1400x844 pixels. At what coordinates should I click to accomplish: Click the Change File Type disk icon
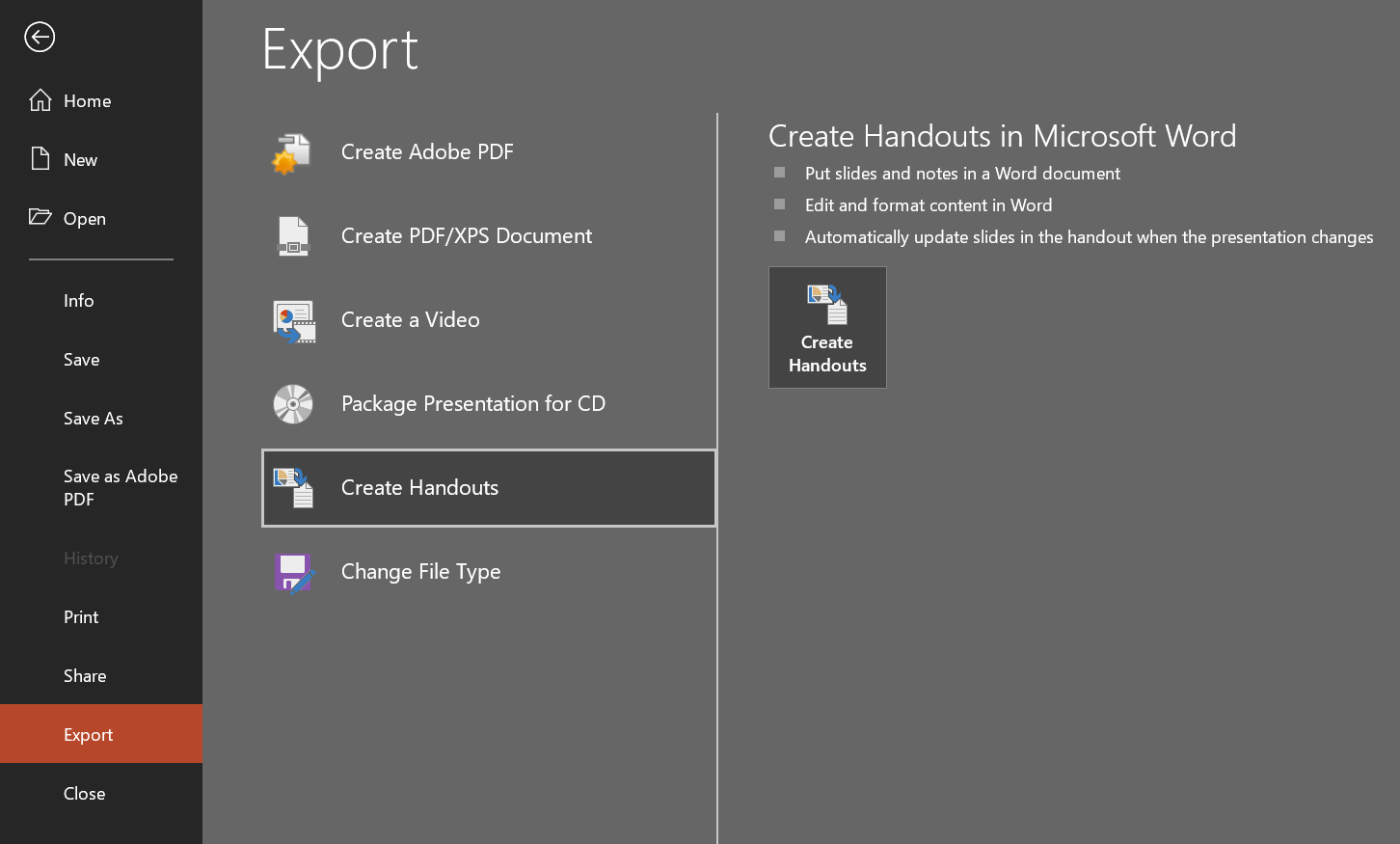click(293, 571)
